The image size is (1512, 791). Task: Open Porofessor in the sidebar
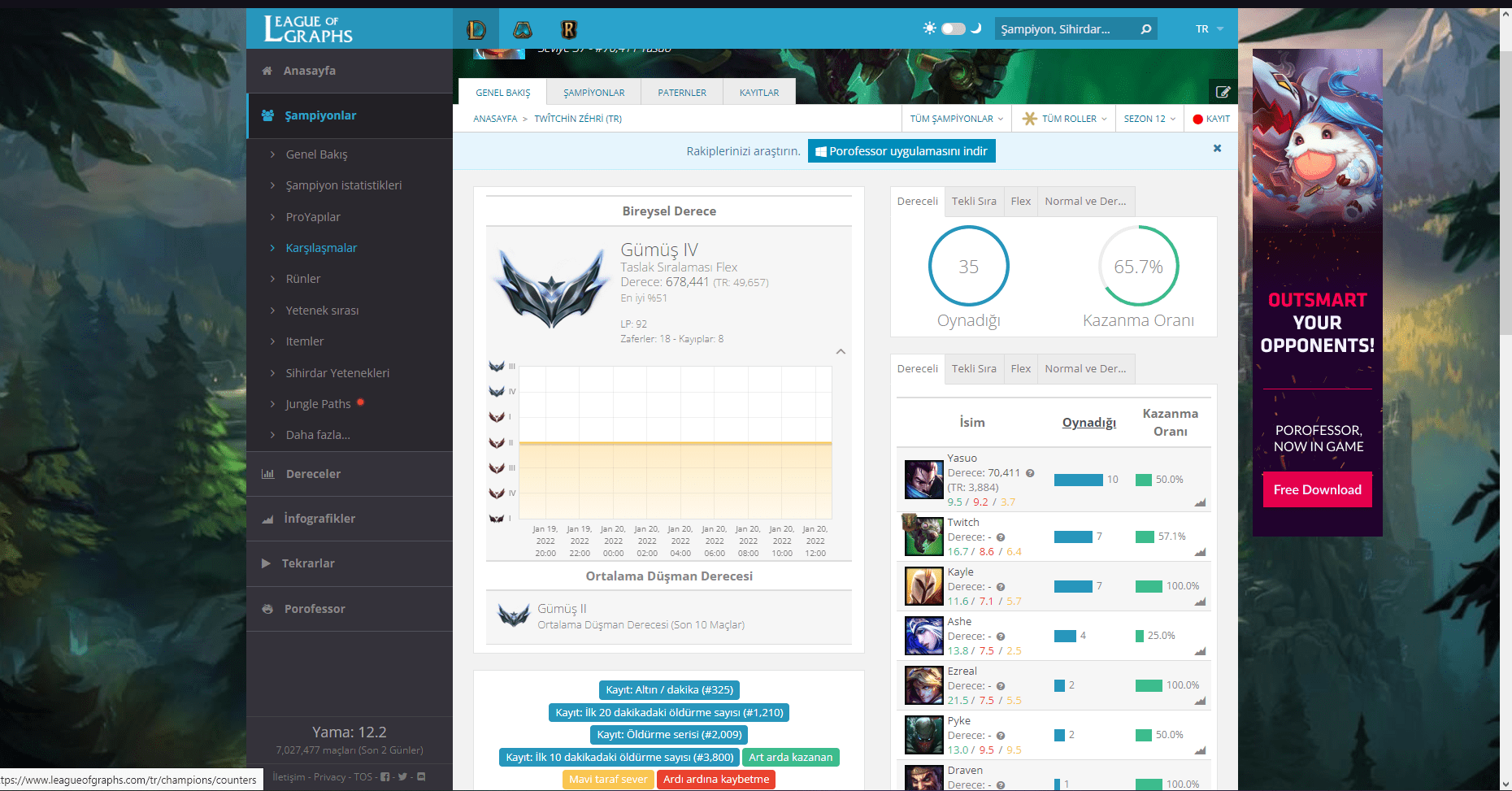pos(350,609)
